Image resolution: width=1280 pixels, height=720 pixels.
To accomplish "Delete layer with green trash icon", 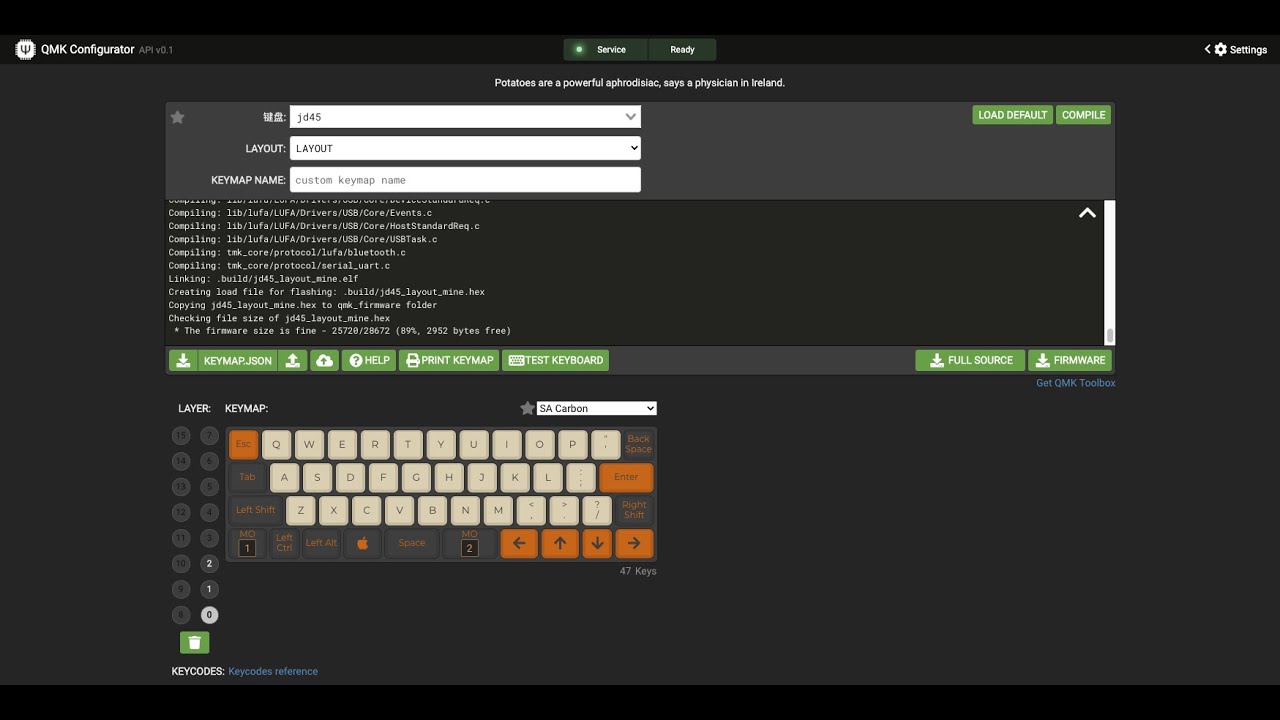I will click(x=195, y=643).
